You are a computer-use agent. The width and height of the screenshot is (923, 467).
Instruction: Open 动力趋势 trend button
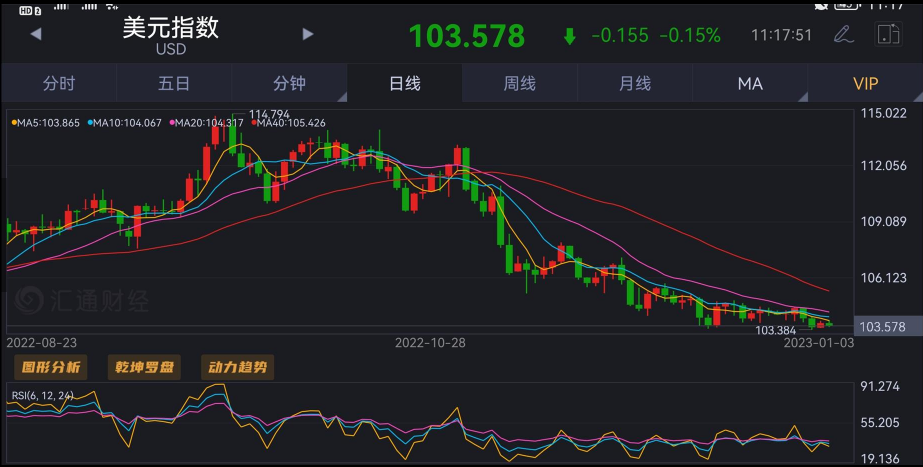(x=237, y=367)
